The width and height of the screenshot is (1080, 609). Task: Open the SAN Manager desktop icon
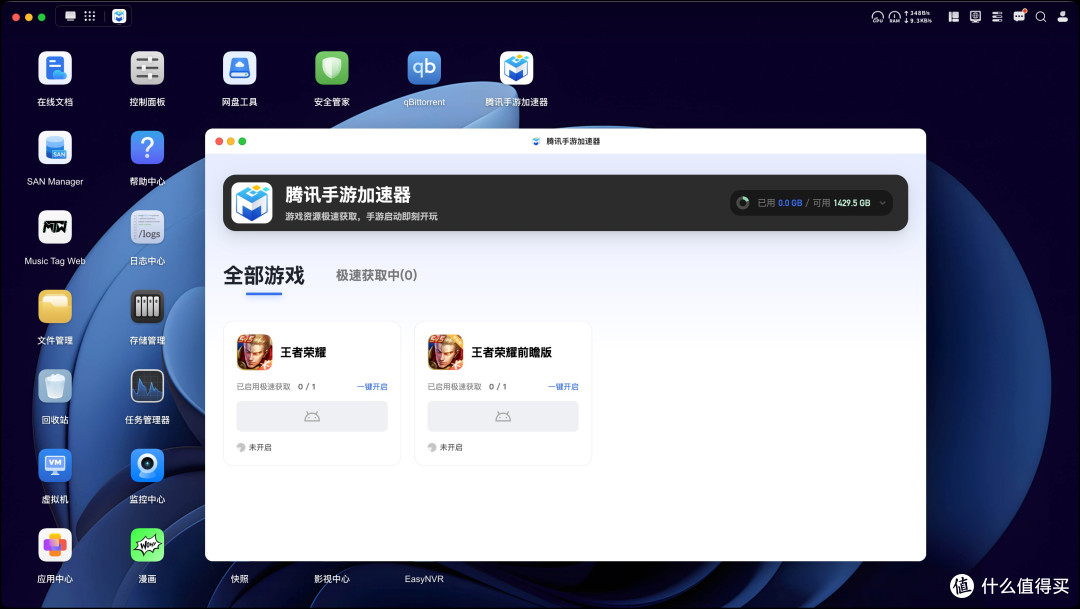click(x=55, y=147)
